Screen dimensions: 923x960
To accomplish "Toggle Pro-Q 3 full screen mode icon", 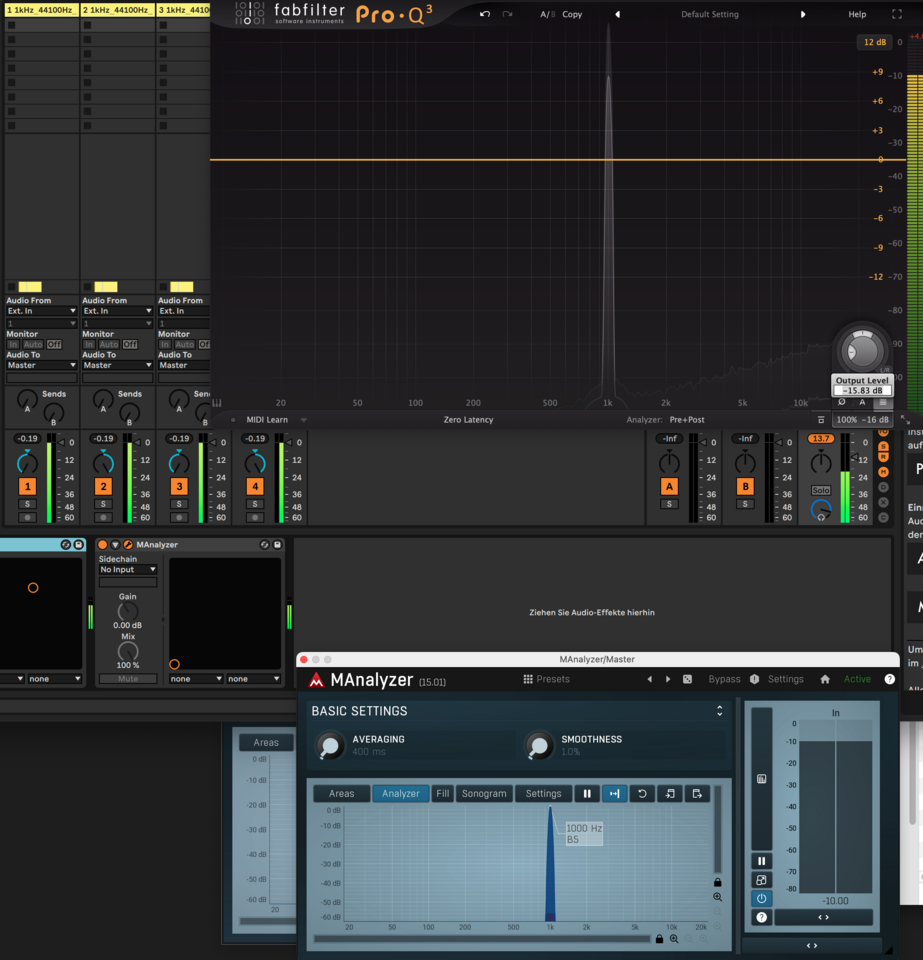I will point(897,14).
